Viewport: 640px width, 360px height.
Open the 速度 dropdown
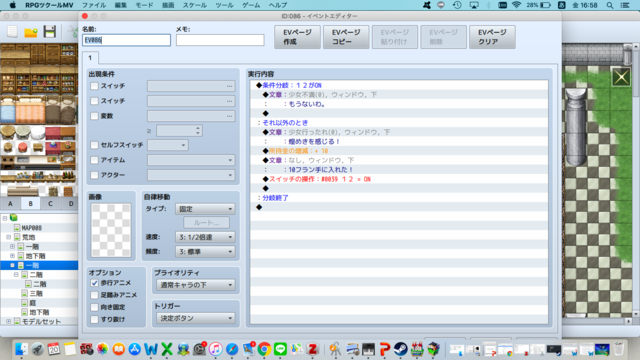pyautogui.click(x=205, y=237)
